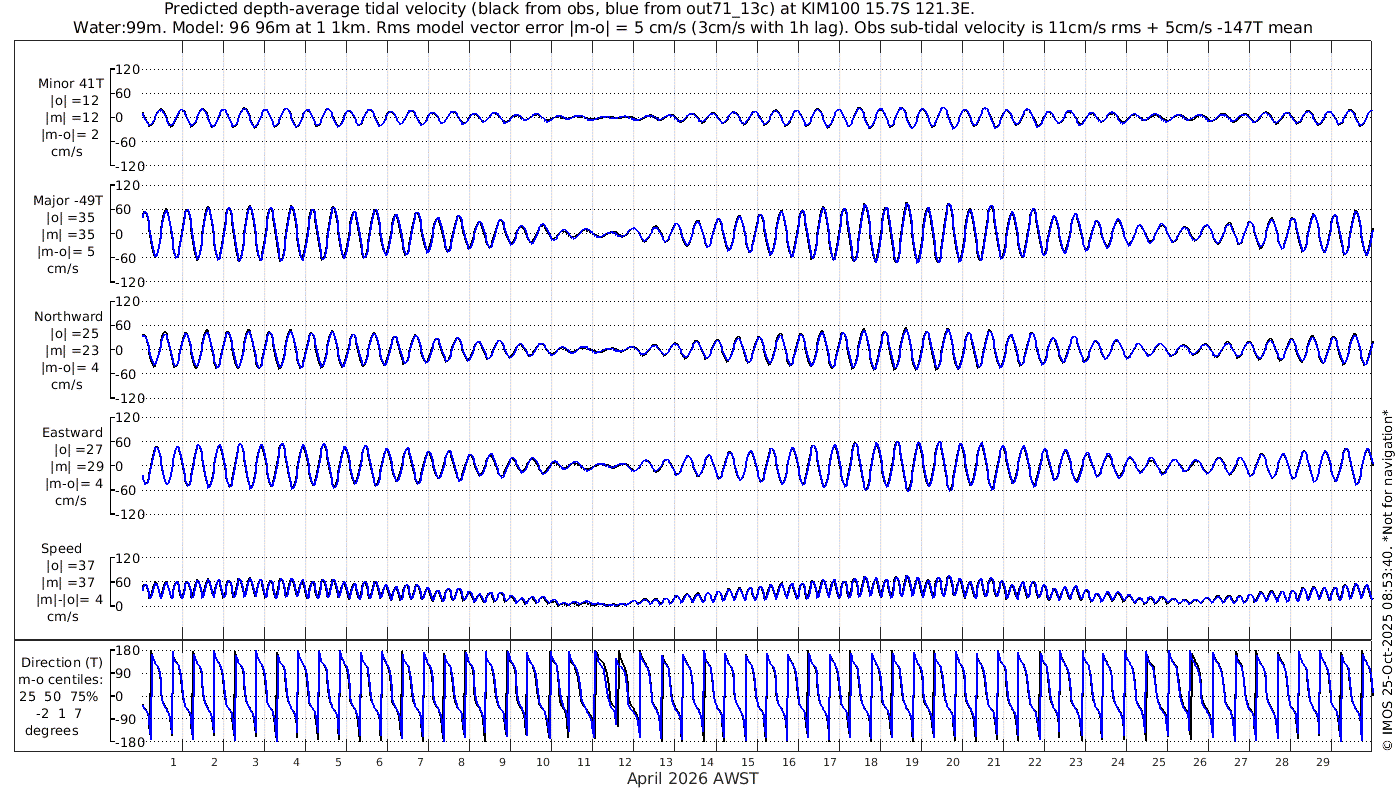Screen dimensions: 1400x800
Task: Click the 180 tick of Direction axis
Action: 127,650
